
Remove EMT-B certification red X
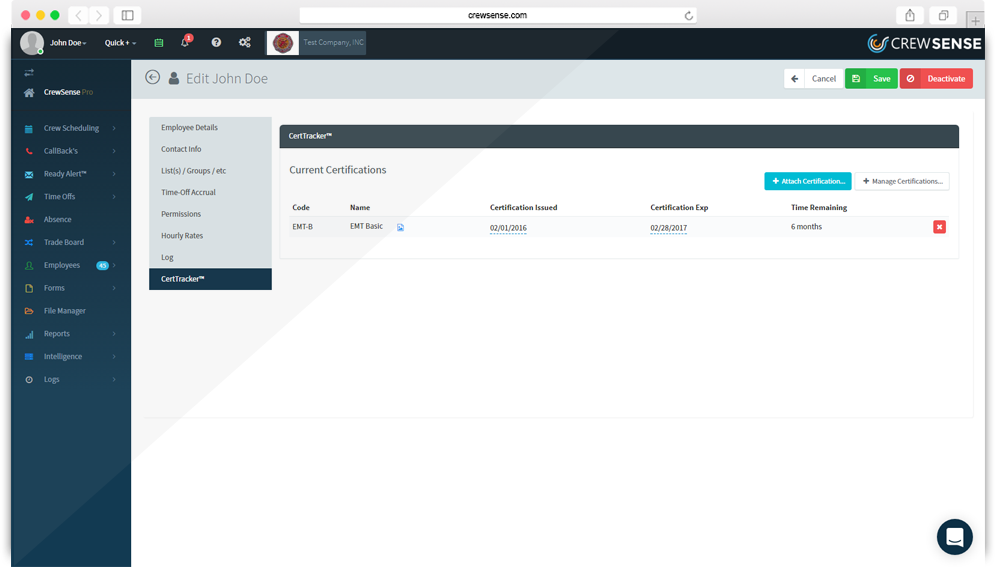(x=940, y=227)
